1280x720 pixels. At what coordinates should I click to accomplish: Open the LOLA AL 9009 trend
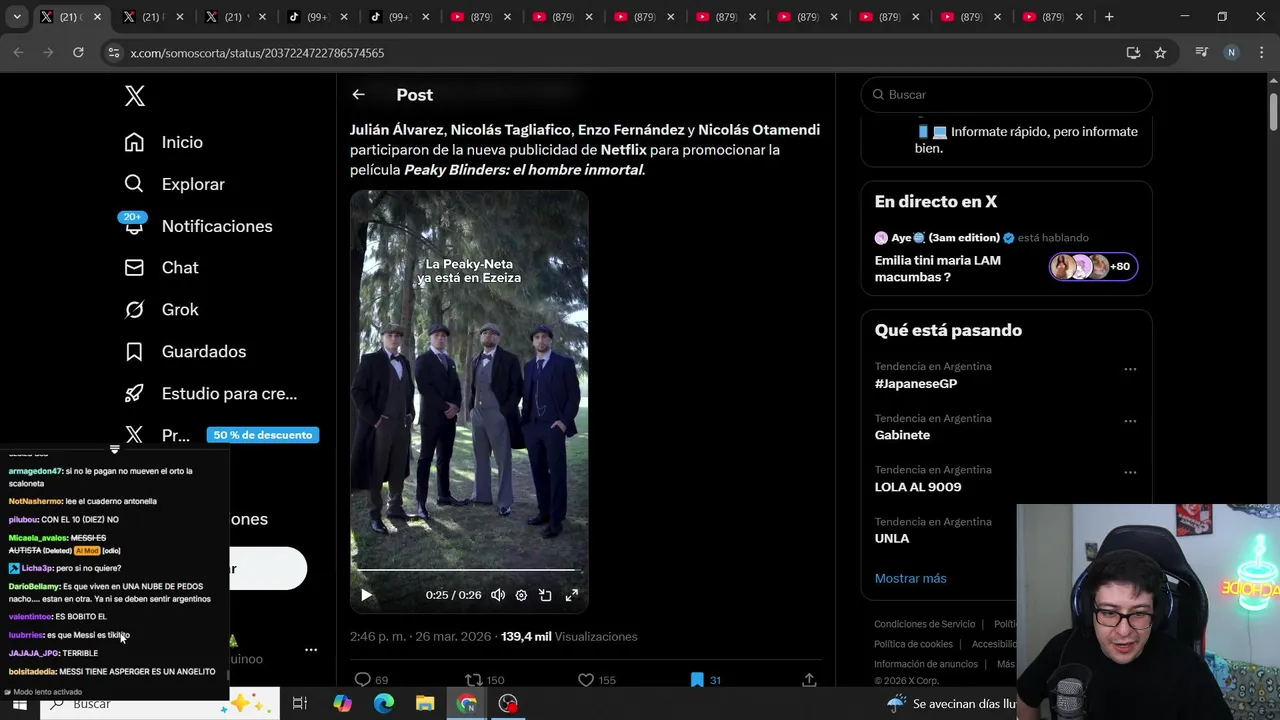tap(918, 487)
